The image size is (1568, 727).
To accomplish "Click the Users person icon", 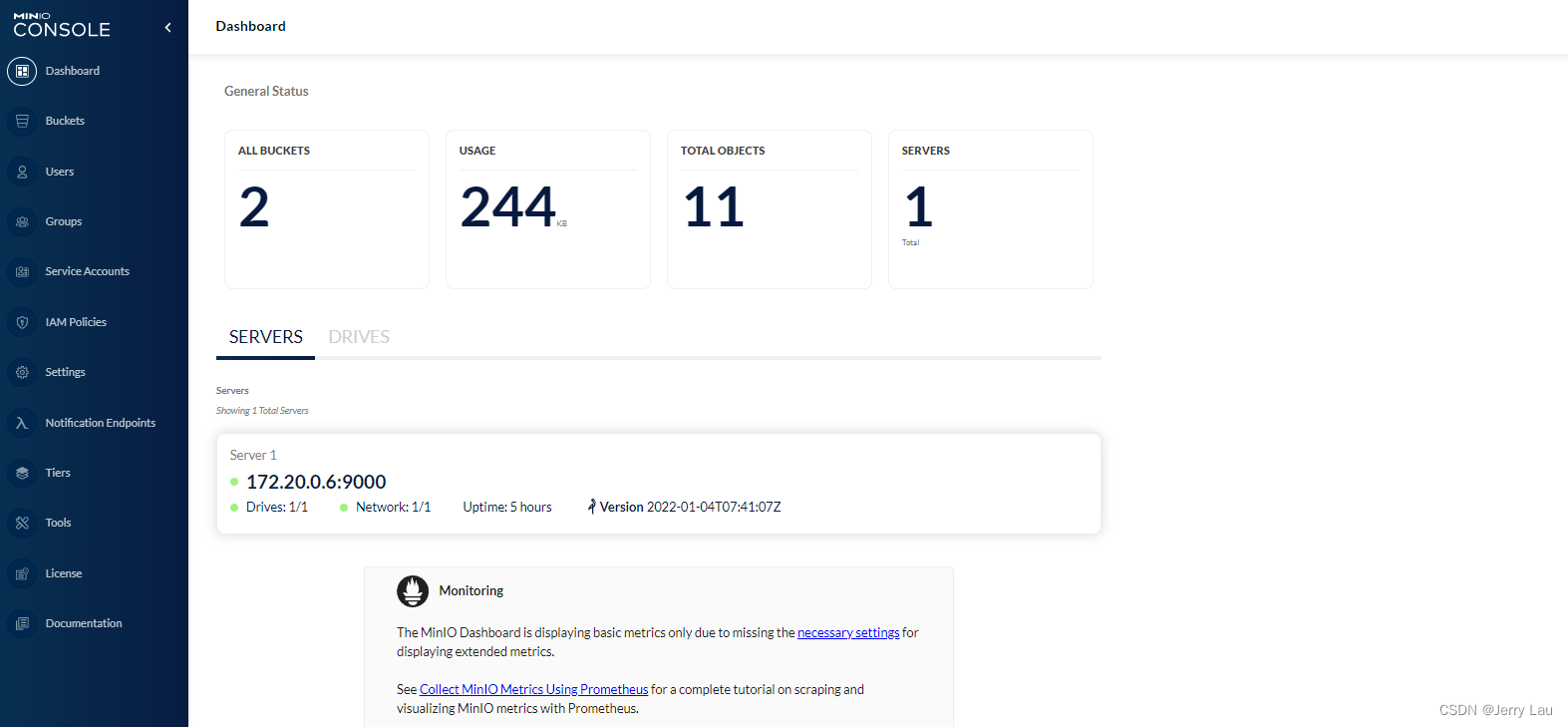I will (22, 172).
